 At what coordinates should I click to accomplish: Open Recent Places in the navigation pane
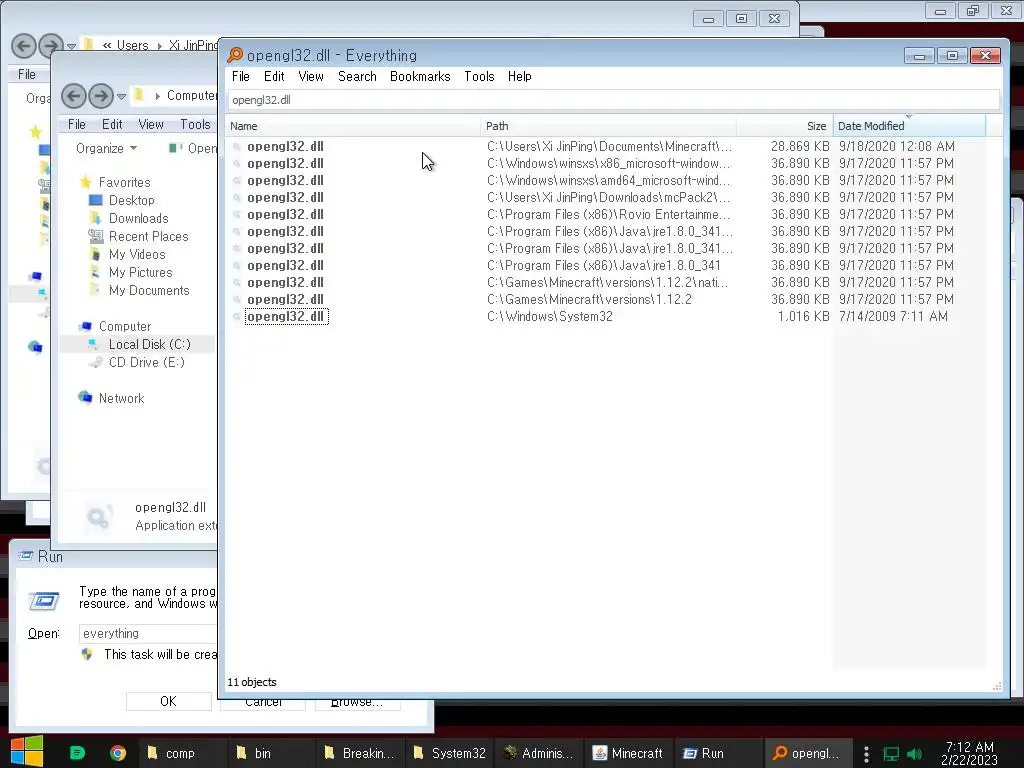(148, 236)
